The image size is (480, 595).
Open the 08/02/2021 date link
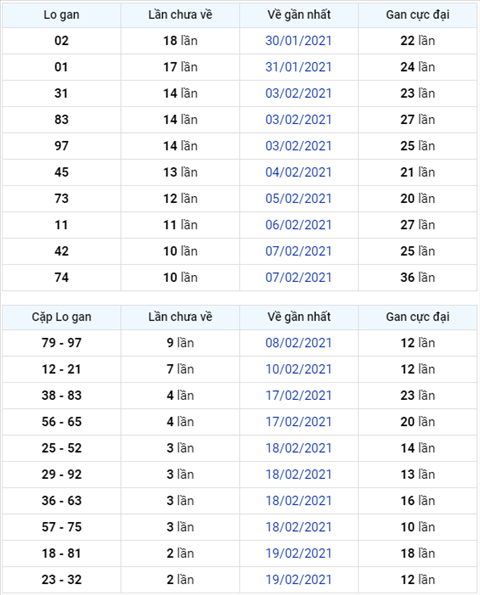coord(298,343)
